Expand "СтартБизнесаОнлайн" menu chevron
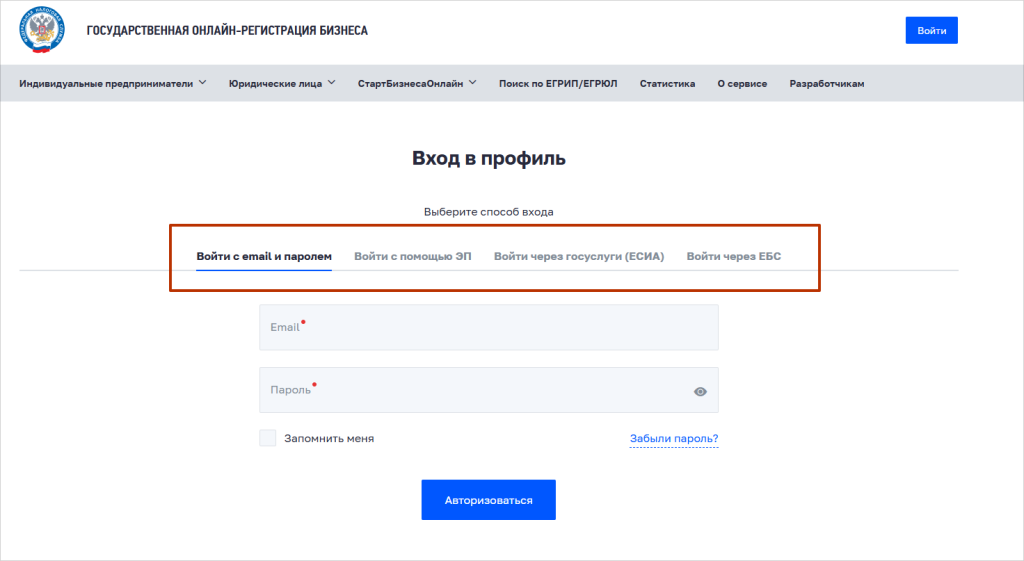The width and height of the screenshot is (1024, 561). click(473, 83)
